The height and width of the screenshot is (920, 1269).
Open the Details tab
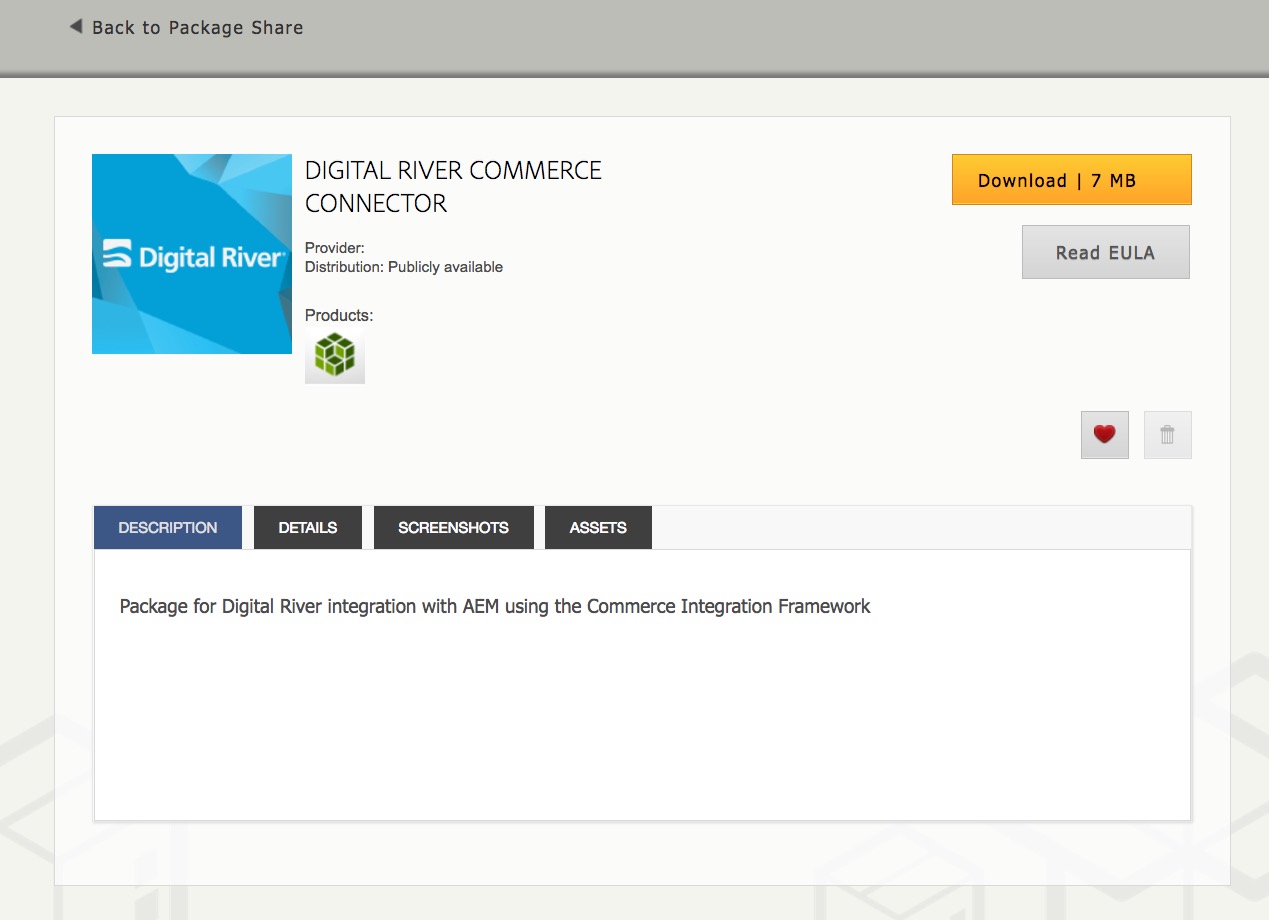tap(308, 527)
